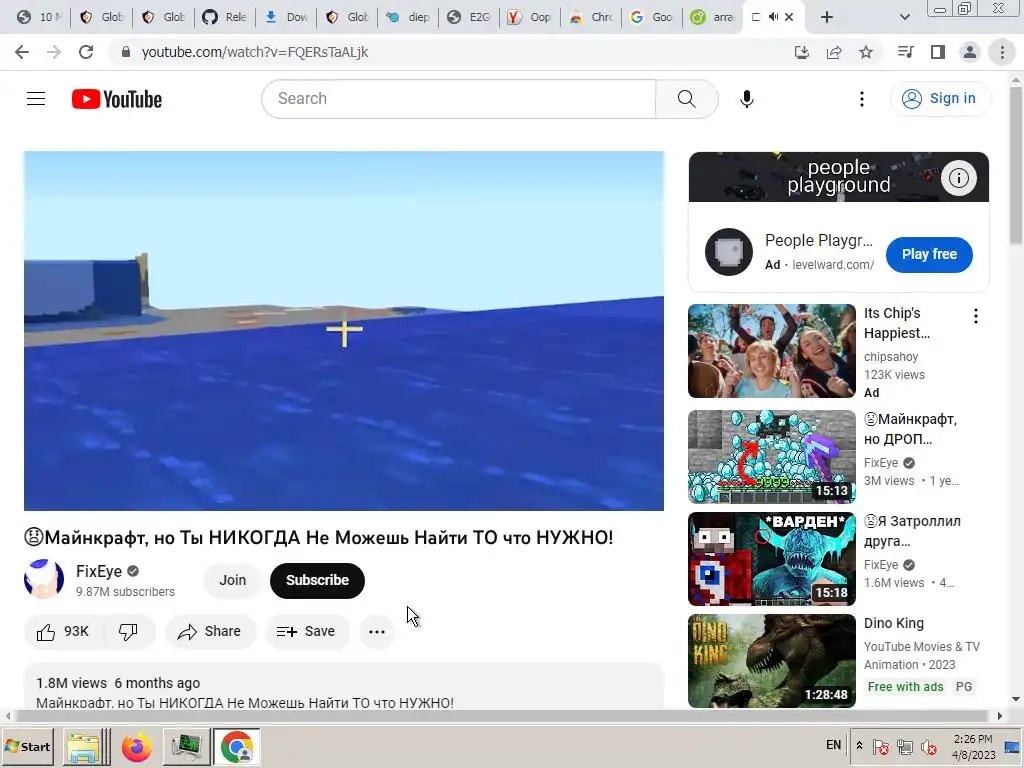Go forward in browser history
This screenshot has width=1024, height=768.
point(54,52)
